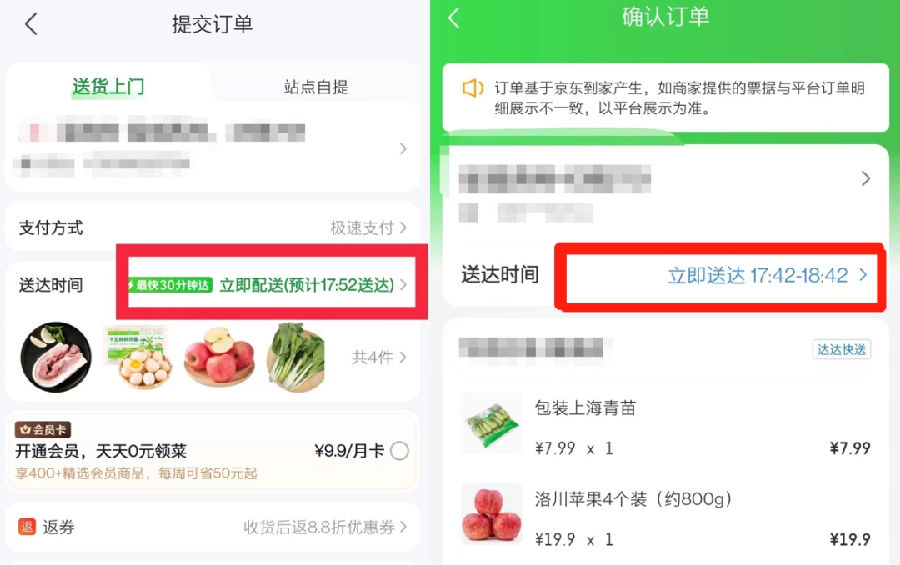Switch to the 站点自提 tab

pos(316,87)
